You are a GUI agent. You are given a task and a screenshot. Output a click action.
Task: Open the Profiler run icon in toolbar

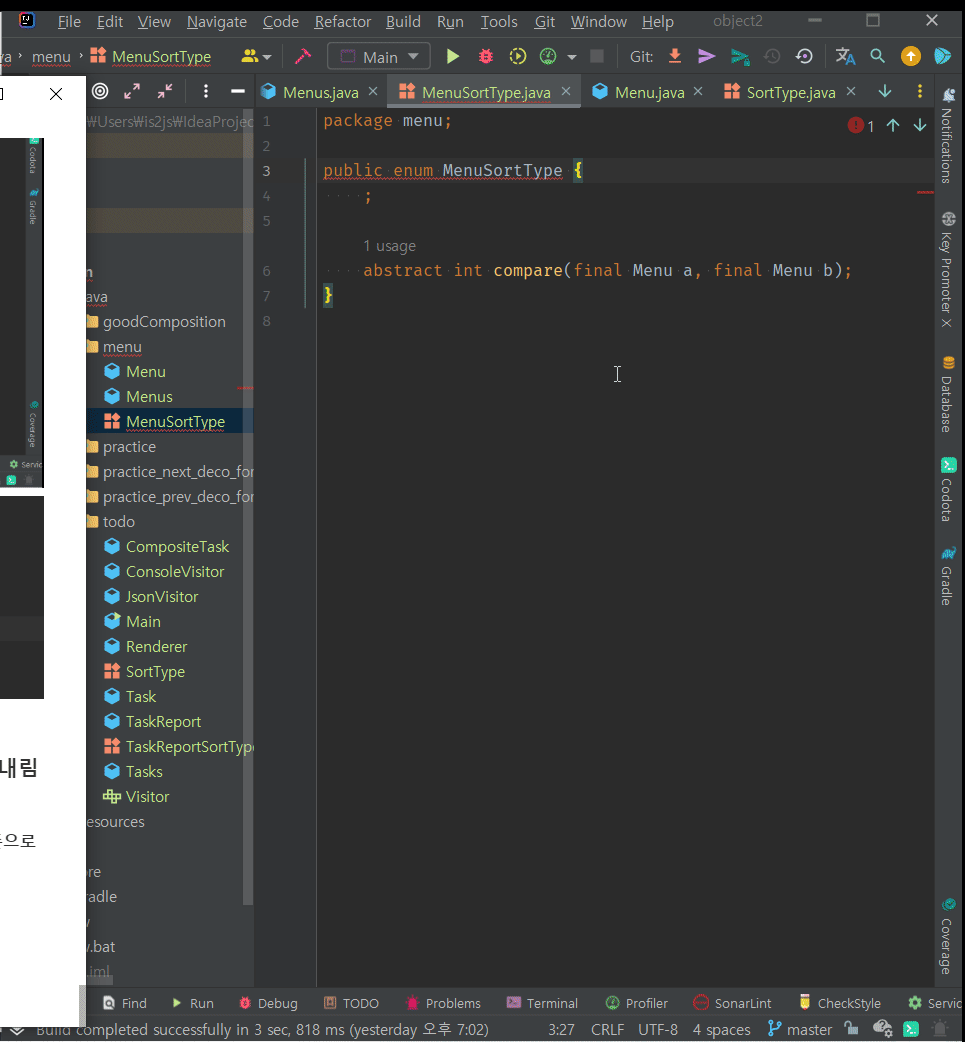click(548, 56)
